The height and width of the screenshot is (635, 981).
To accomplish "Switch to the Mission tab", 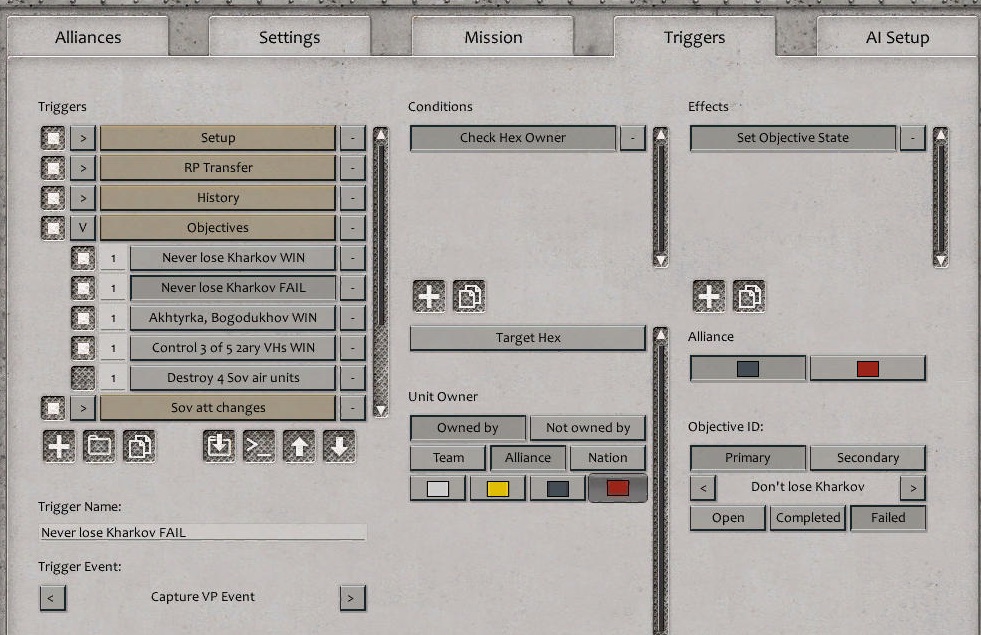I will pyautogui.click(x=493, y=38).
